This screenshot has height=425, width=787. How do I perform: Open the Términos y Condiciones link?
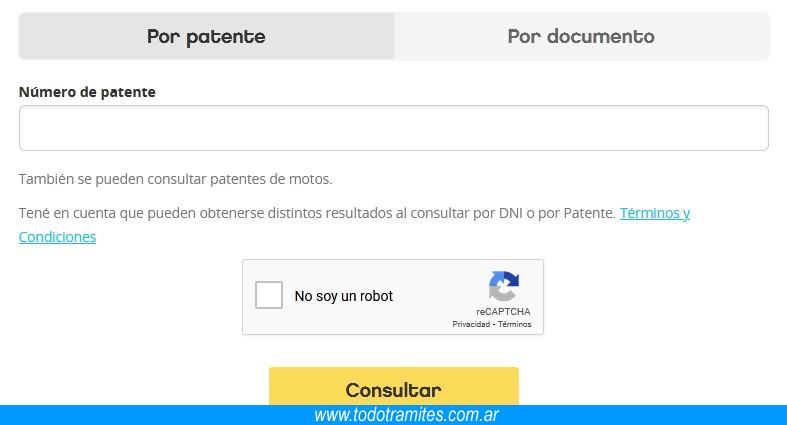[654, 213]
